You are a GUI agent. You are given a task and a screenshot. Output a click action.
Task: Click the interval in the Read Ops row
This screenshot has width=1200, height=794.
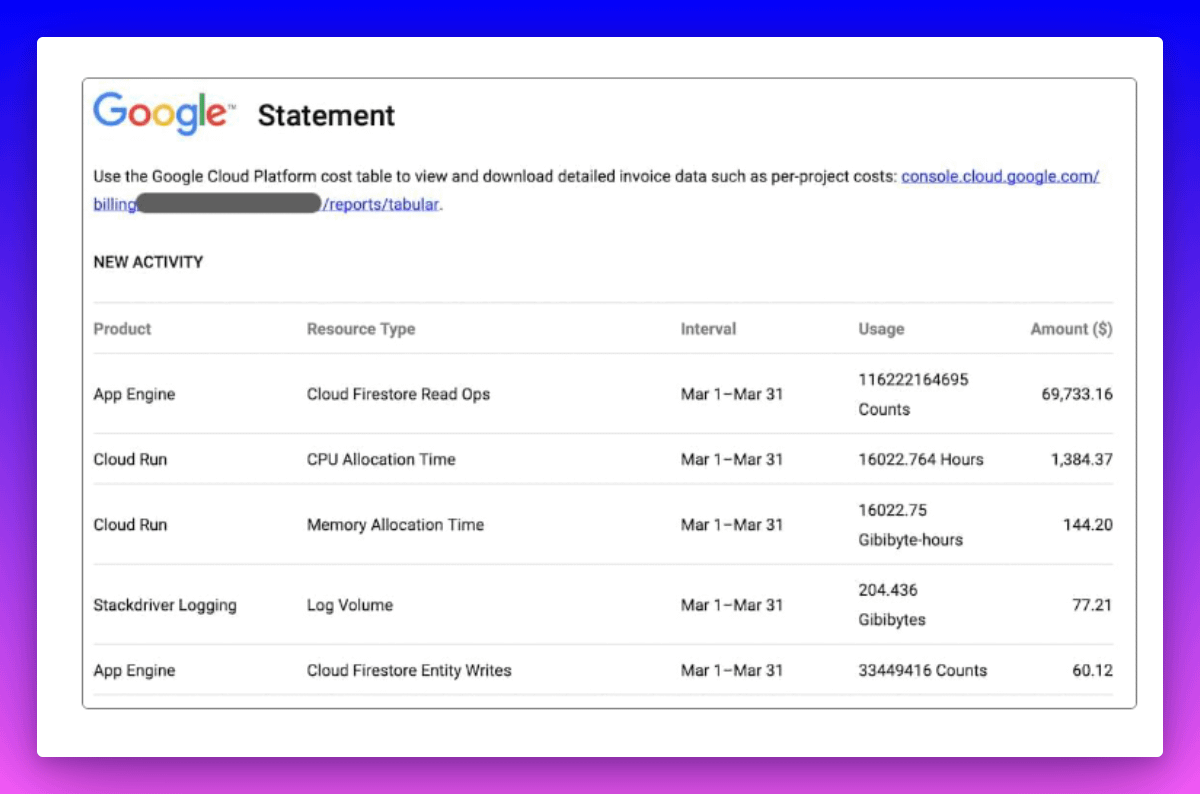coord(732,394)
